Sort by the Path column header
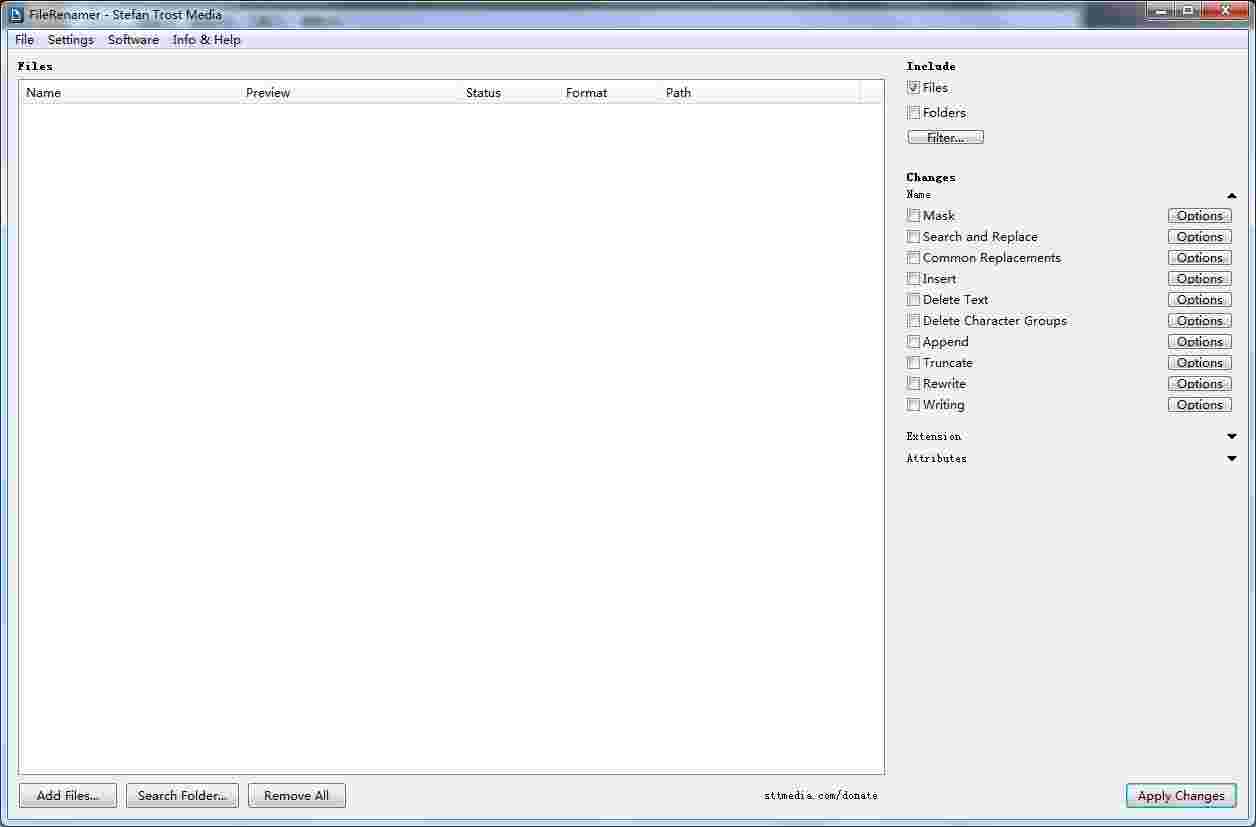Viewport: 1256px width, 827px height. coord(760,92)
